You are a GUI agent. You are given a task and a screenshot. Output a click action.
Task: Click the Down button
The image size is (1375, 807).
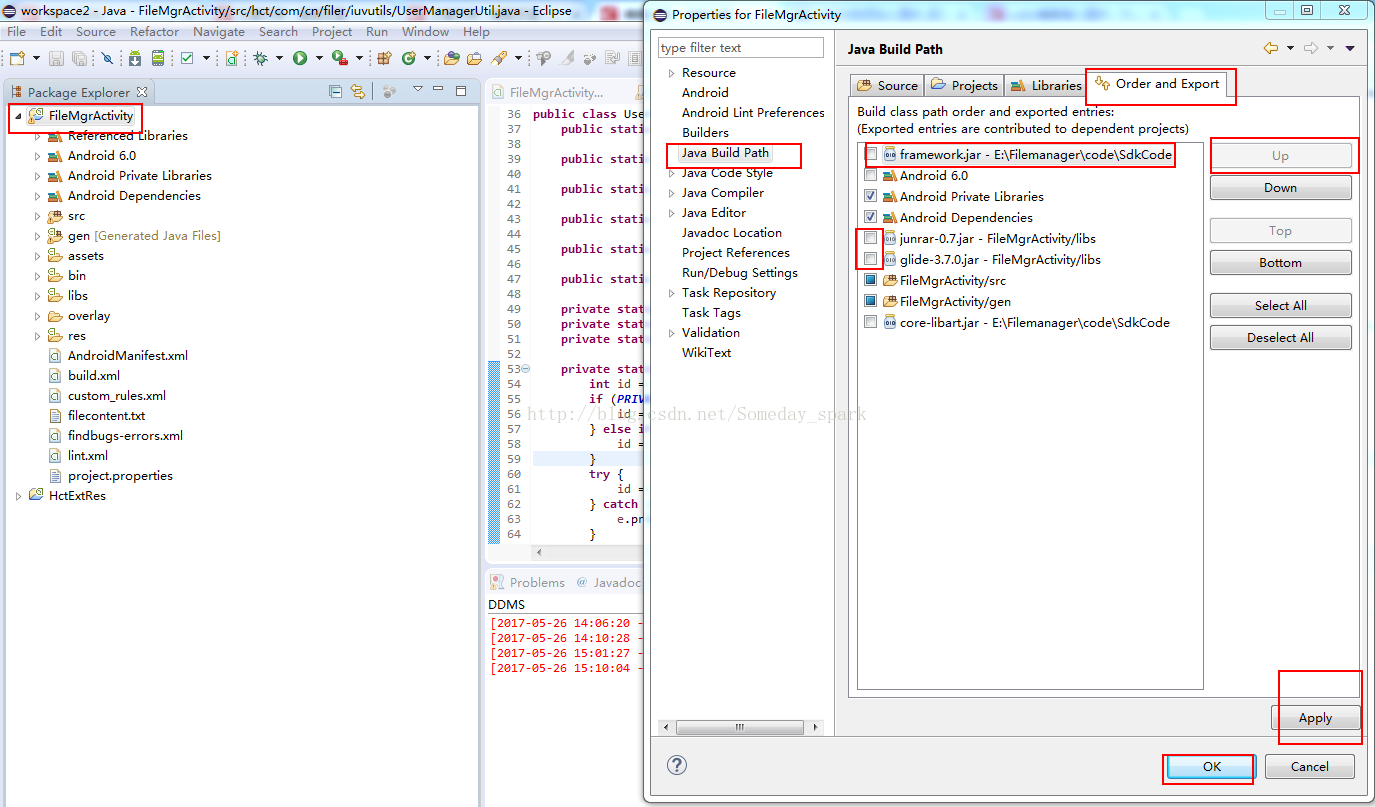(x=1280, y=187)
